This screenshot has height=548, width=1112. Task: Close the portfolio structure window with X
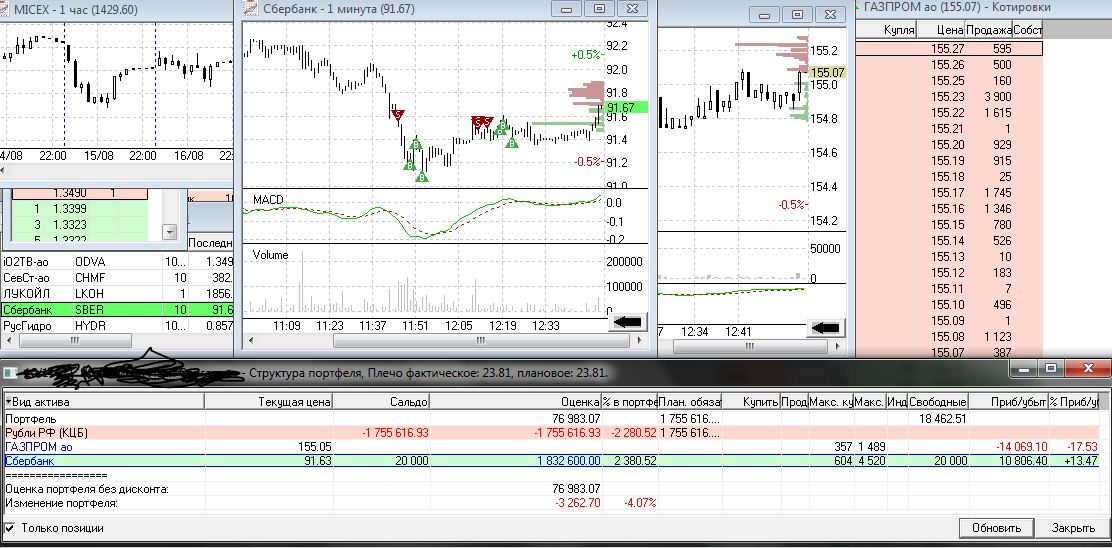point(1086,369)
